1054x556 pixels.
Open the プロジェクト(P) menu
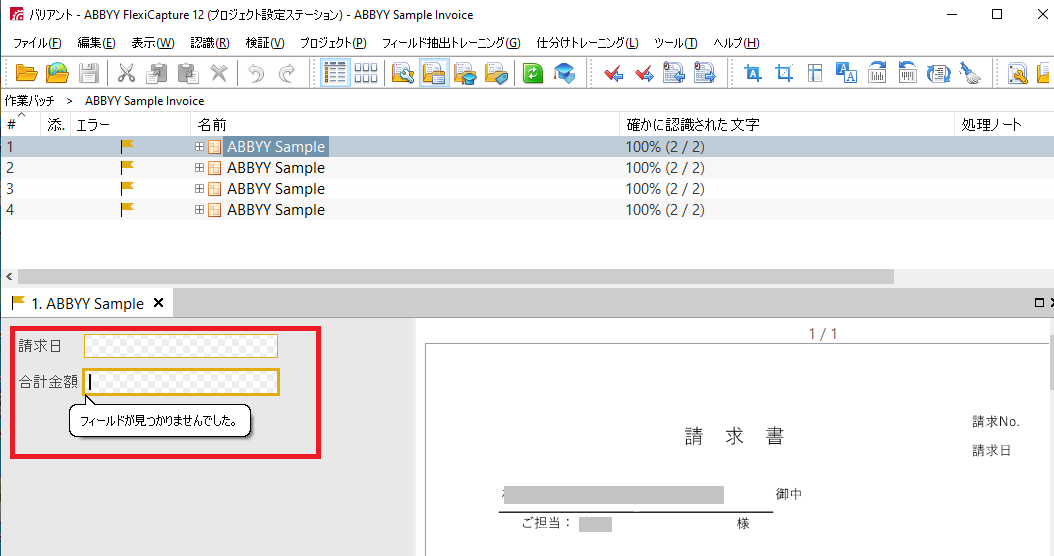[x=333, y=43]
